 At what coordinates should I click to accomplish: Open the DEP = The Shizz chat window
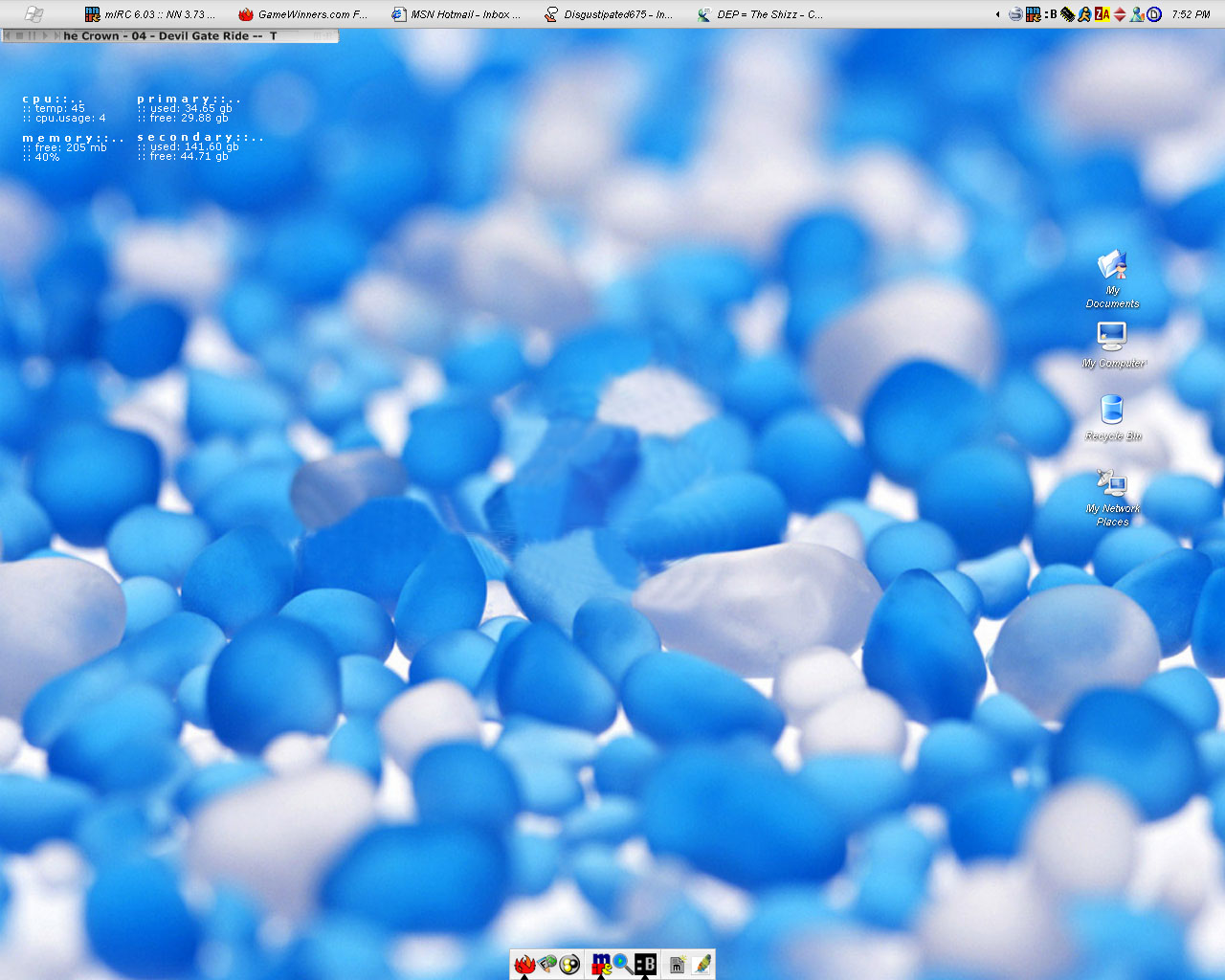pyautogui.click(x=760, y=14)
